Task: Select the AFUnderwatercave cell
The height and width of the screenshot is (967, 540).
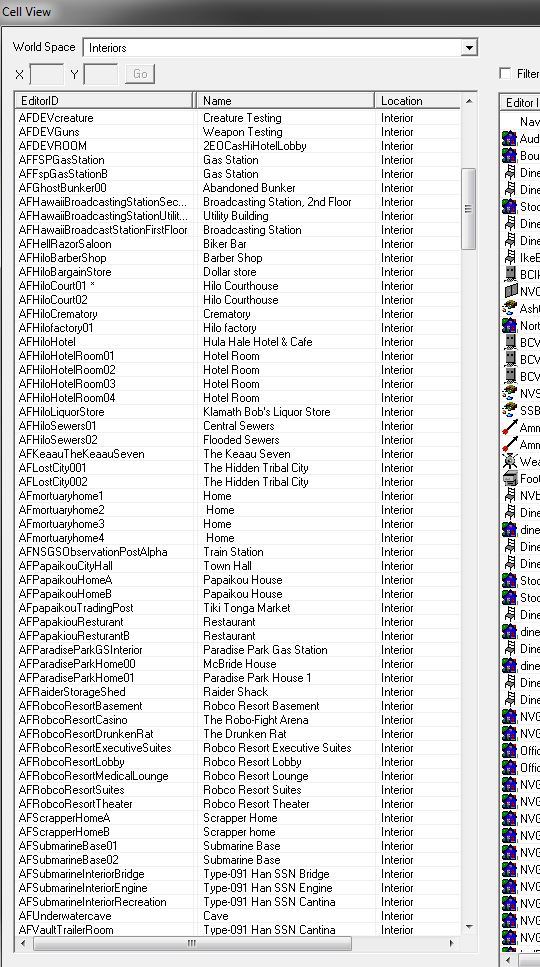Action: [x=65, y=916]
